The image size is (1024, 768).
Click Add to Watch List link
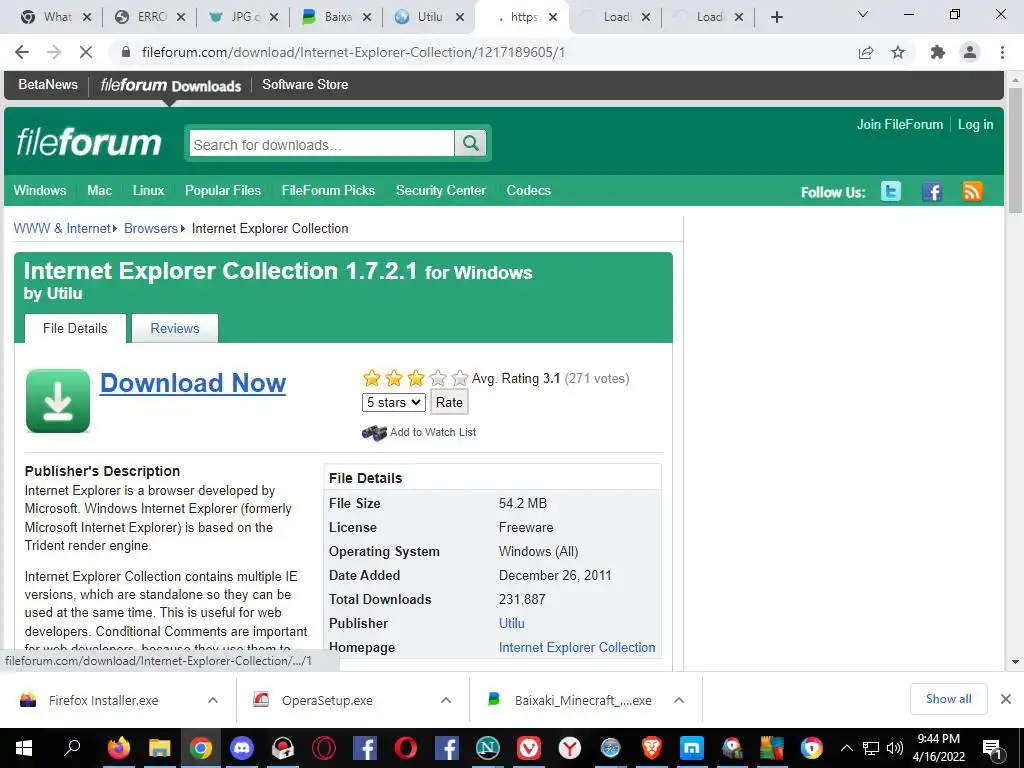(x=433, y=432)
